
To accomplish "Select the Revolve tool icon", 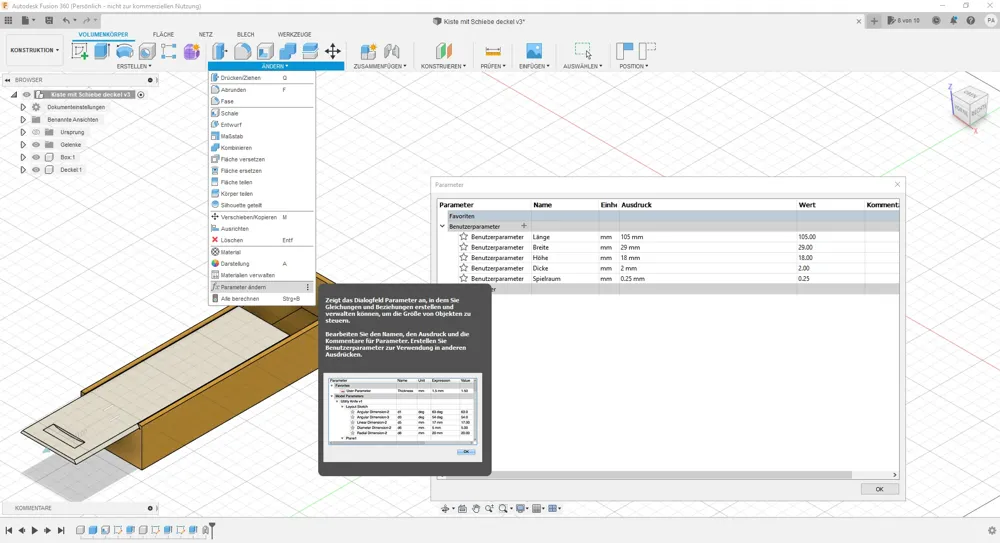I will click(x=124, y=51).
